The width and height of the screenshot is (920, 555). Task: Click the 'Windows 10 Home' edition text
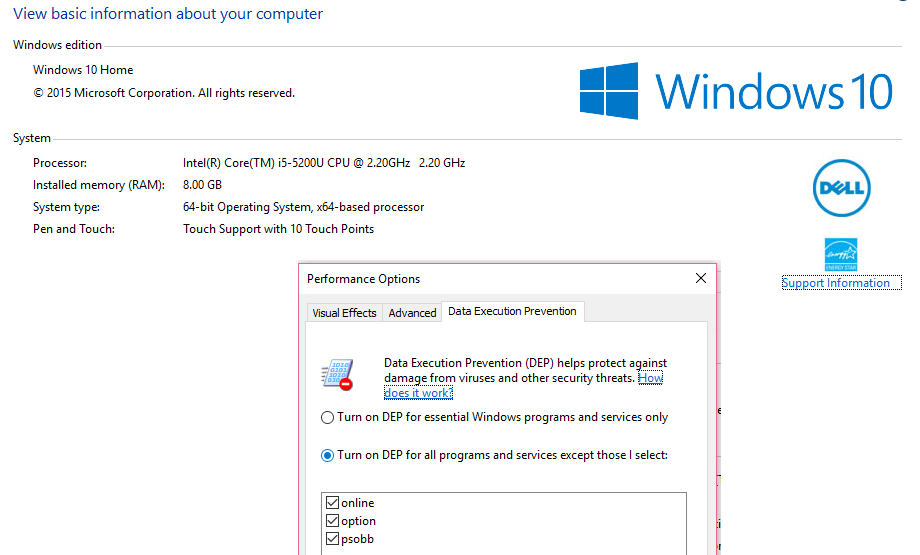[83, 70]
